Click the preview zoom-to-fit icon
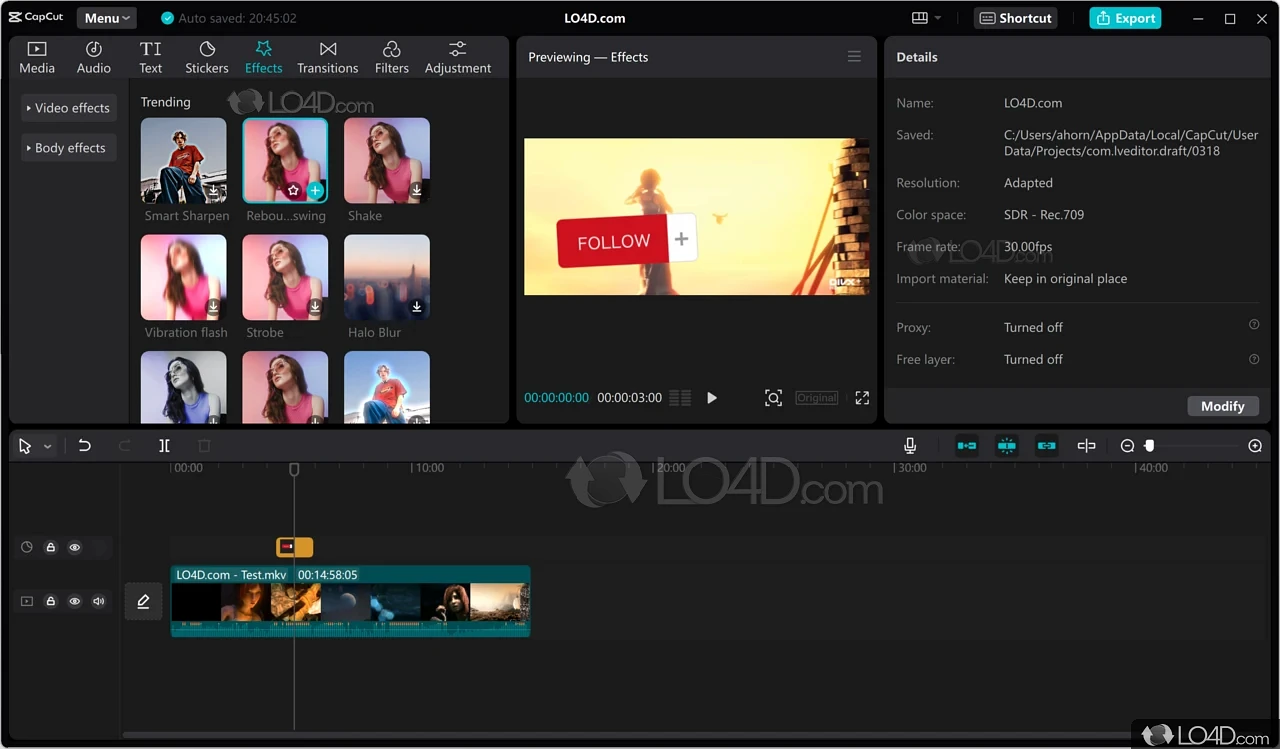Image resolution: width=1280 pixels, height=749 pixels. pyautogui.click(x=773, y=398)
